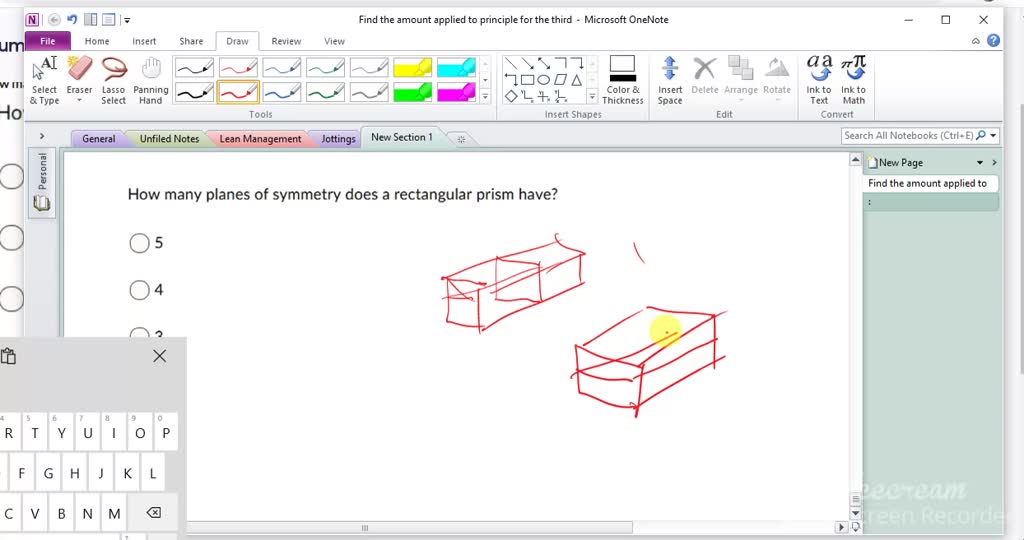Image resolution: width=1024 pixels, height=540 pixels.
Task: Click the Select & Type tool
Action: (x=45, y=81)
